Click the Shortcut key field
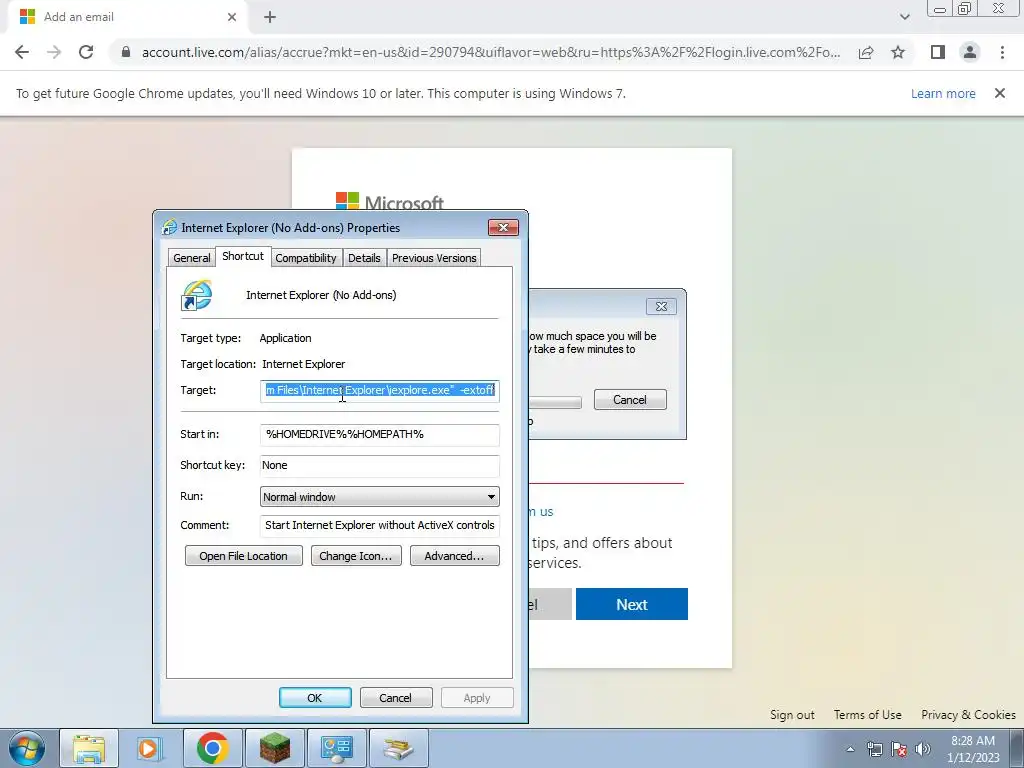Screen dimensions: 1024x768 tap(379, 466)
